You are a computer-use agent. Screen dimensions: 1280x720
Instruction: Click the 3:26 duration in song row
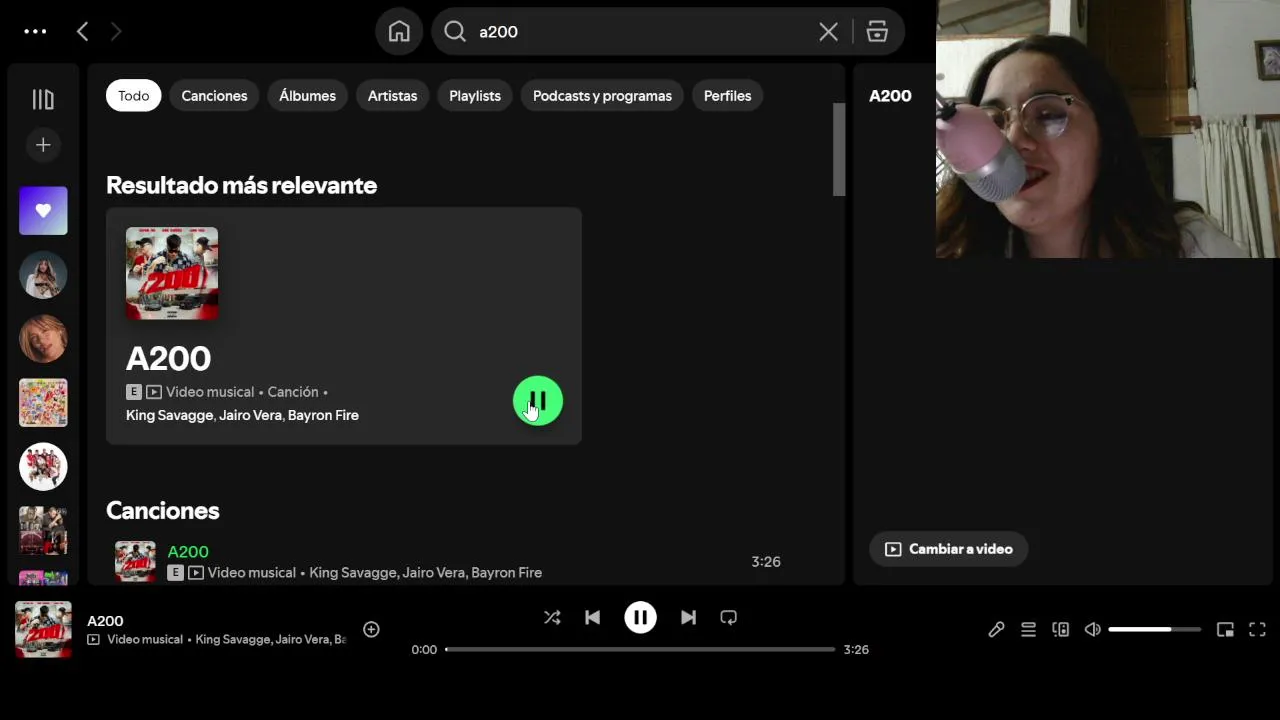(766, 562)
